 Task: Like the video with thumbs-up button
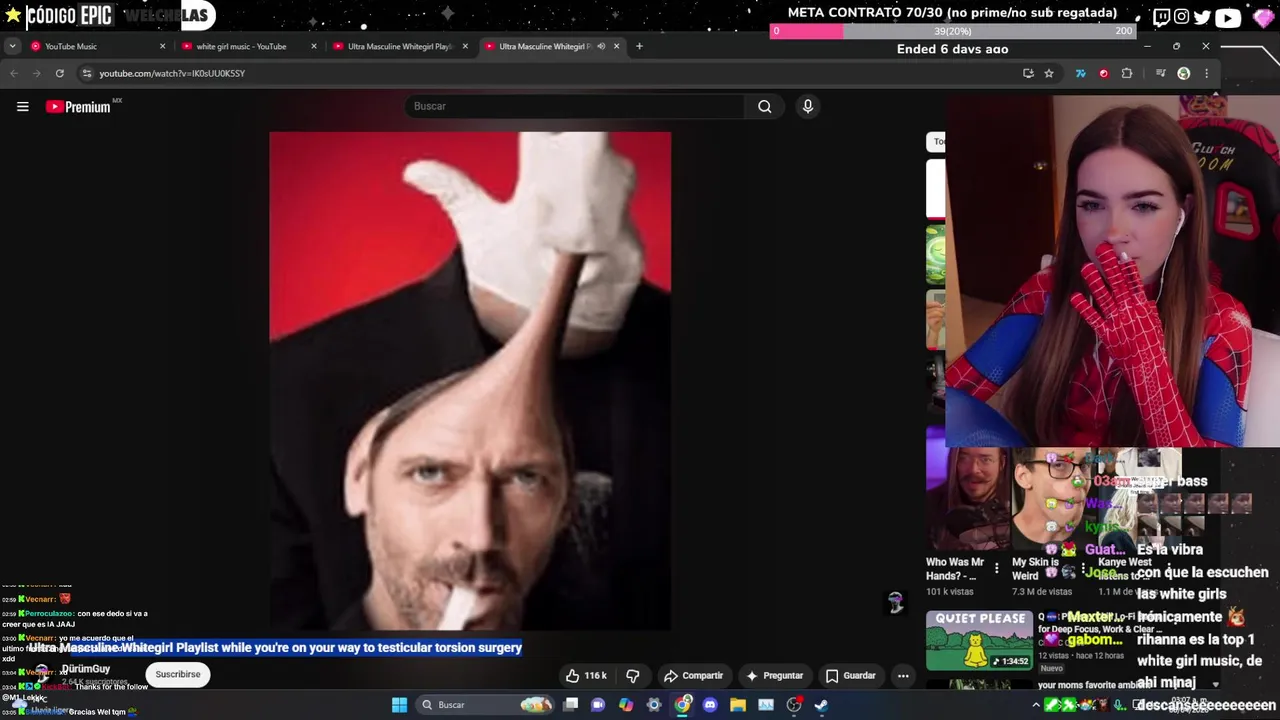pos(587,676)
